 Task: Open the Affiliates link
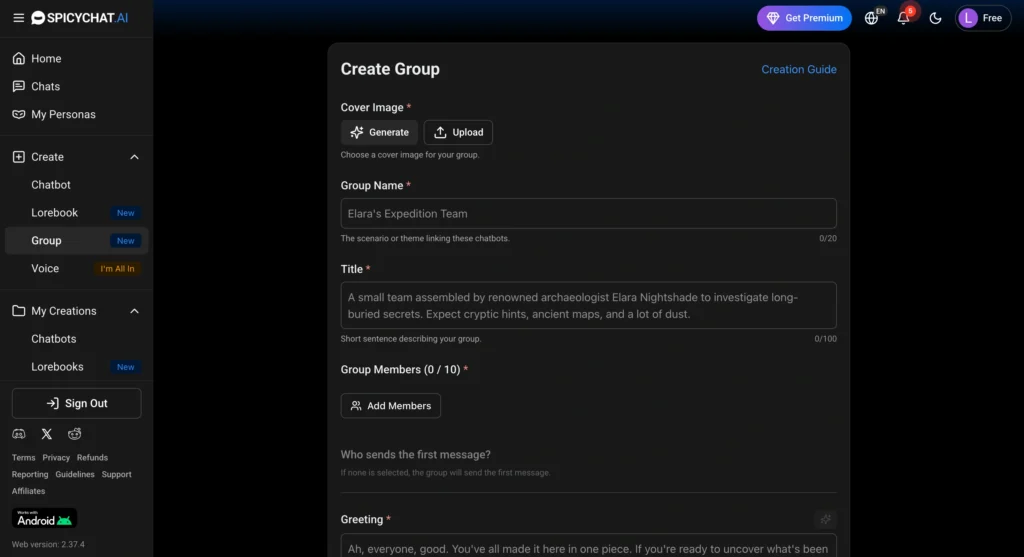click(28, 491)
